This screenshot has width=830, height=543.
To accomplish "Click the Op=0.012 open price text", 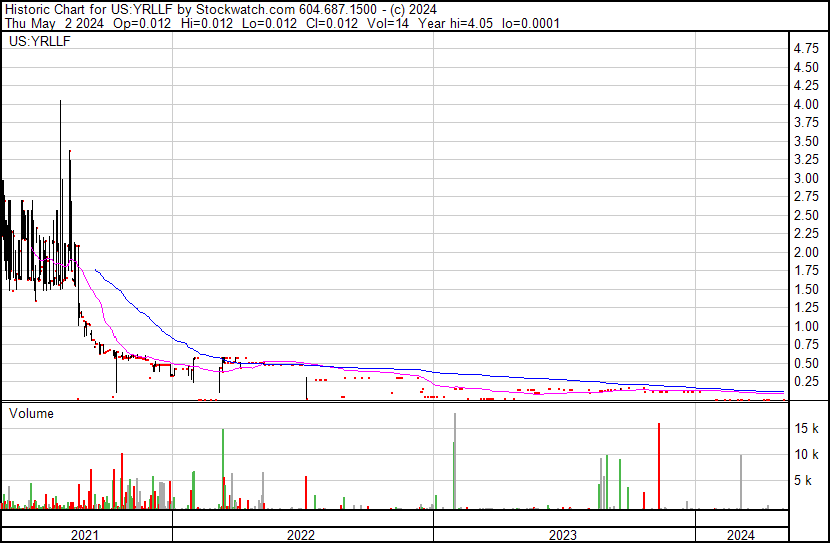I will pos(142,23).
